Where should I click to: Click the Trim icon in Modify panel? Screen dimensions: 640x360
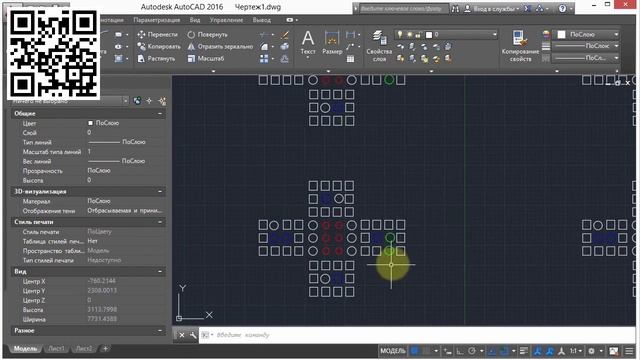tap(264, 35)
